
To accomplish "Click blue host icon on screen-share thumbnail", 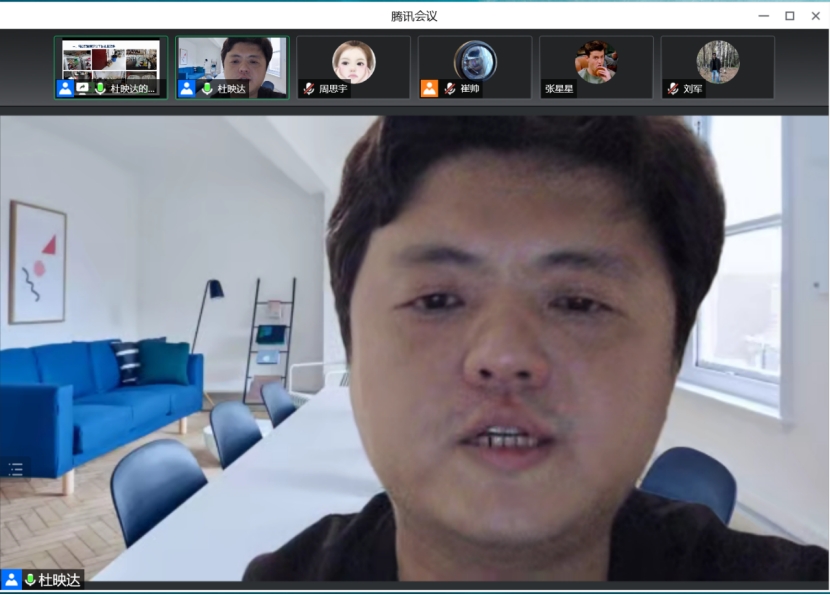I will [x=65, y=89].
